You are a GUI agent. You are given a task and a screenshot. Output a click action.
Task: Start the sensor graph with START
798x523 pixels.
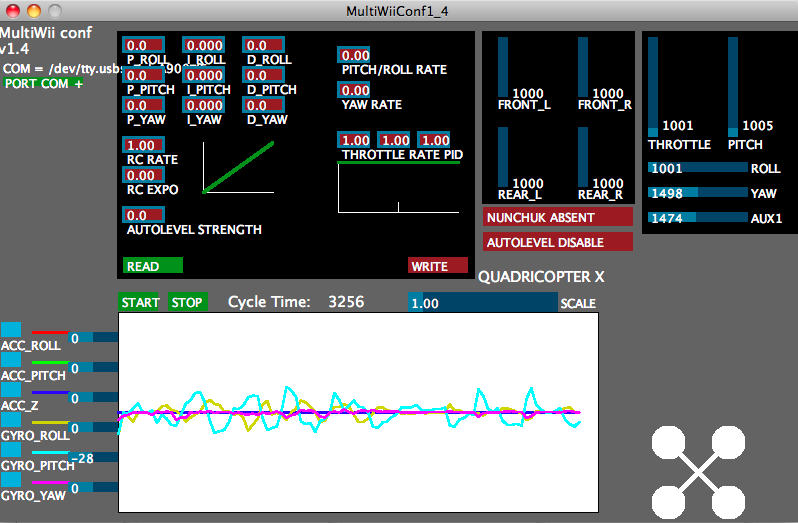click(x=140, y=302)
